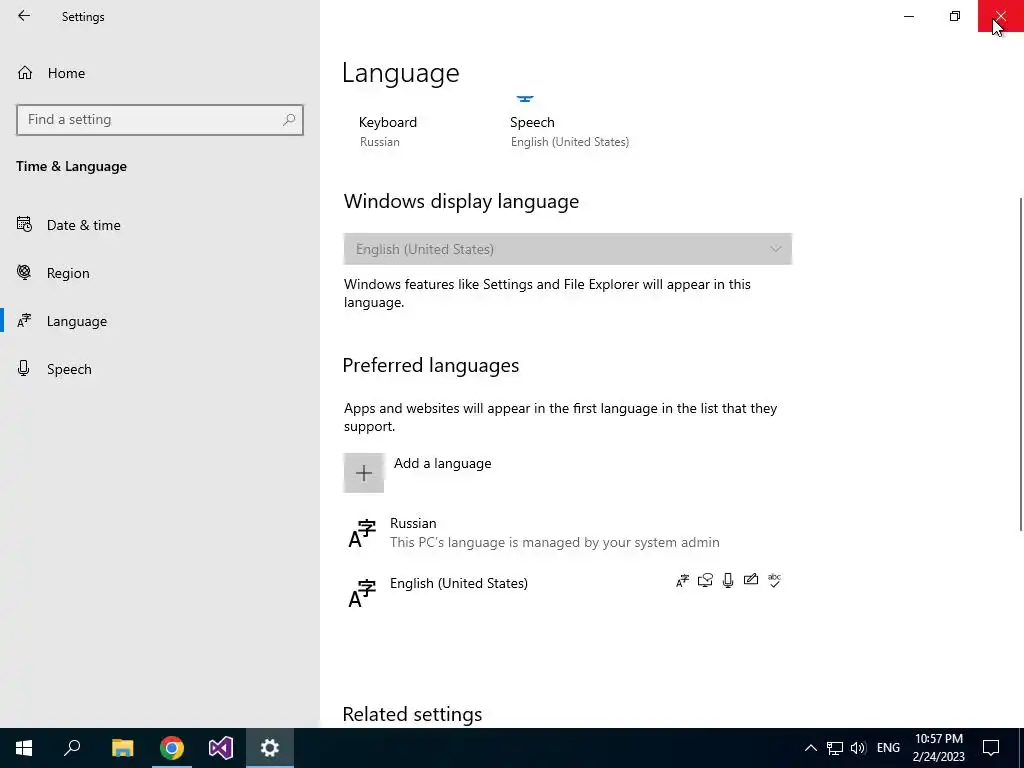This screenshot has width=1024, height=768.
Task: Click the vertical scrollbar of the Language page
Action: [1021, 364]
